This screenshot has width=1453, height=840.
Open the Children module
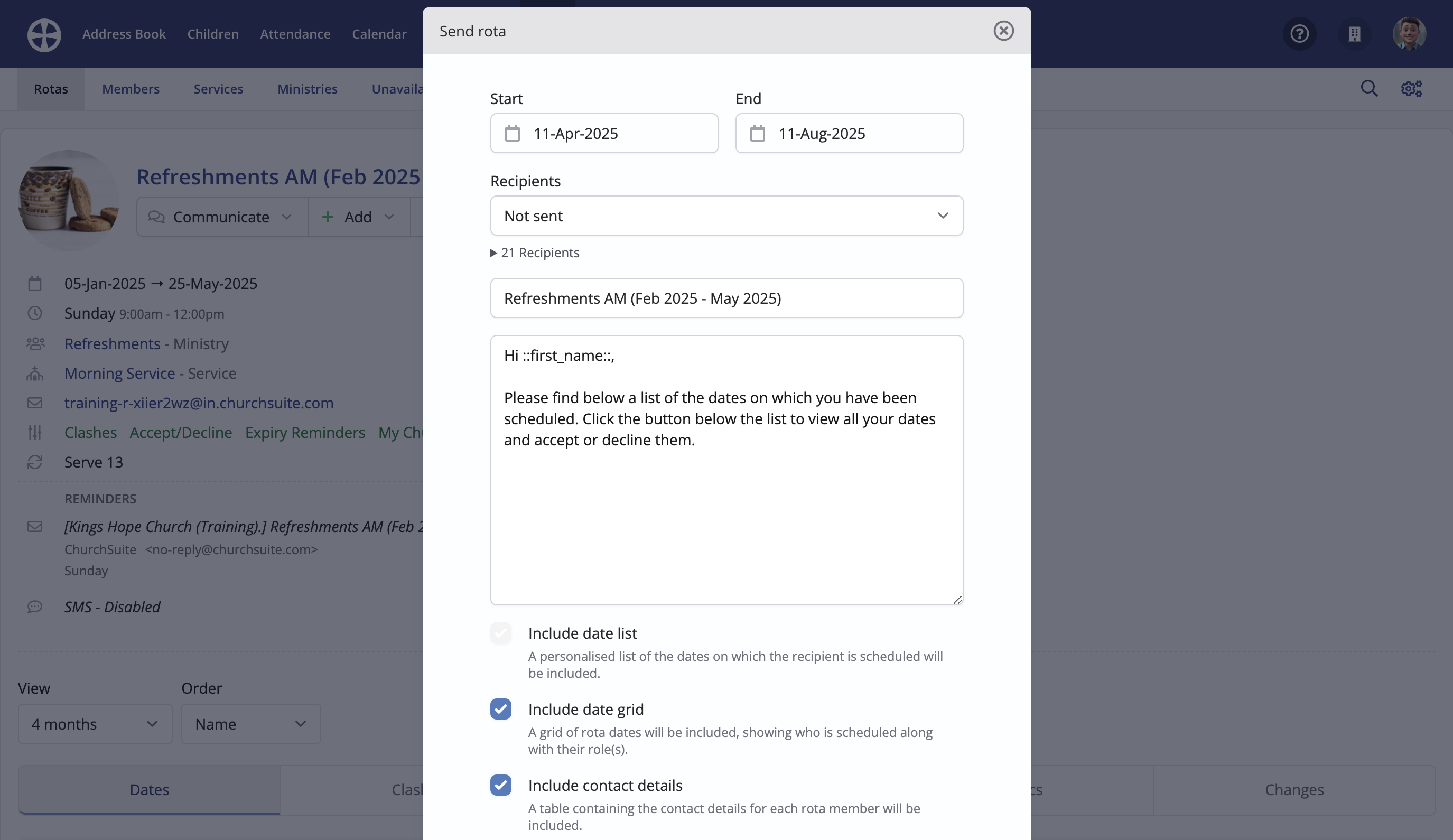[x=213, y=34]
